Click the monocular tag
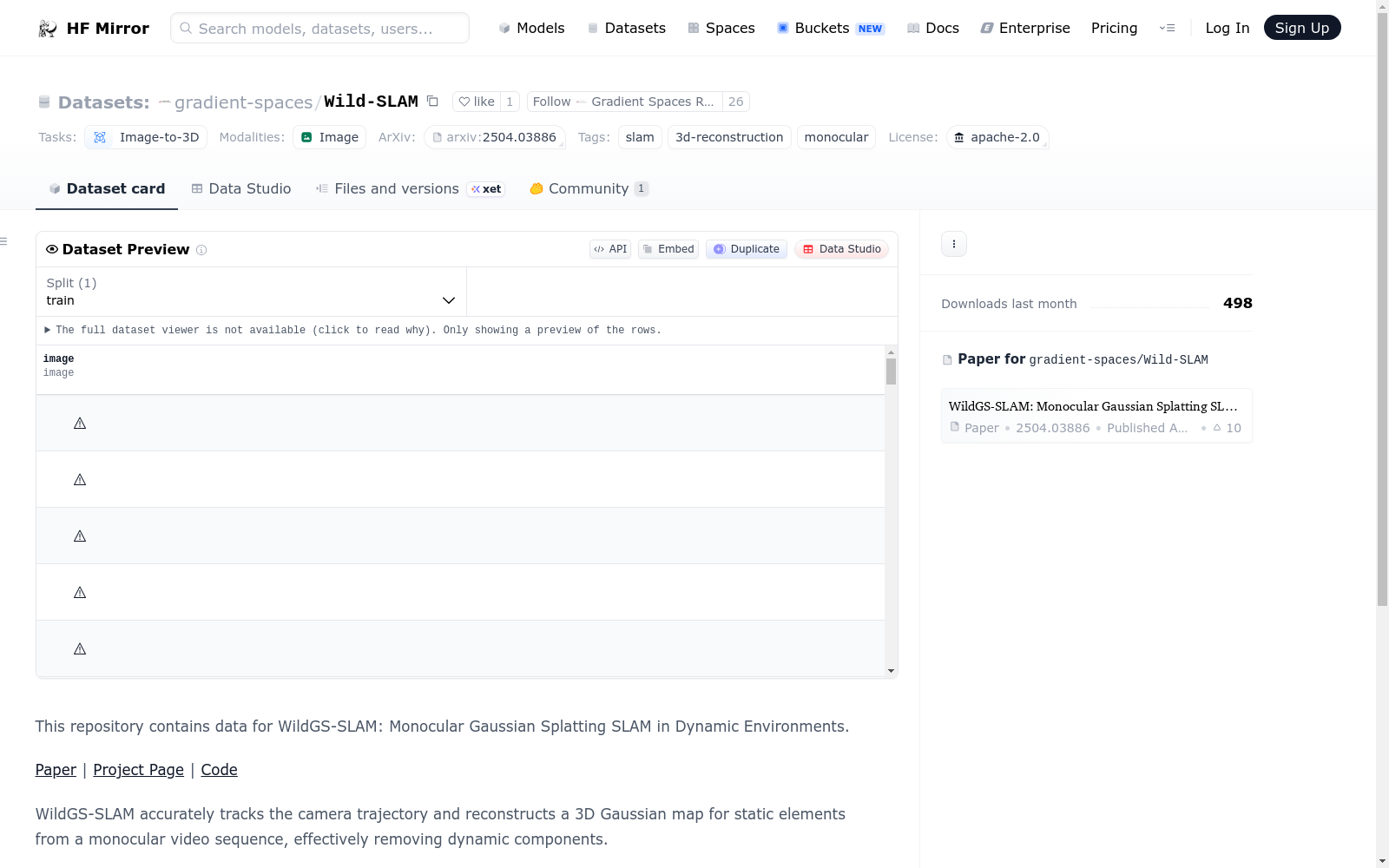The image size is (1389, 868). click(x=836, y=137)
